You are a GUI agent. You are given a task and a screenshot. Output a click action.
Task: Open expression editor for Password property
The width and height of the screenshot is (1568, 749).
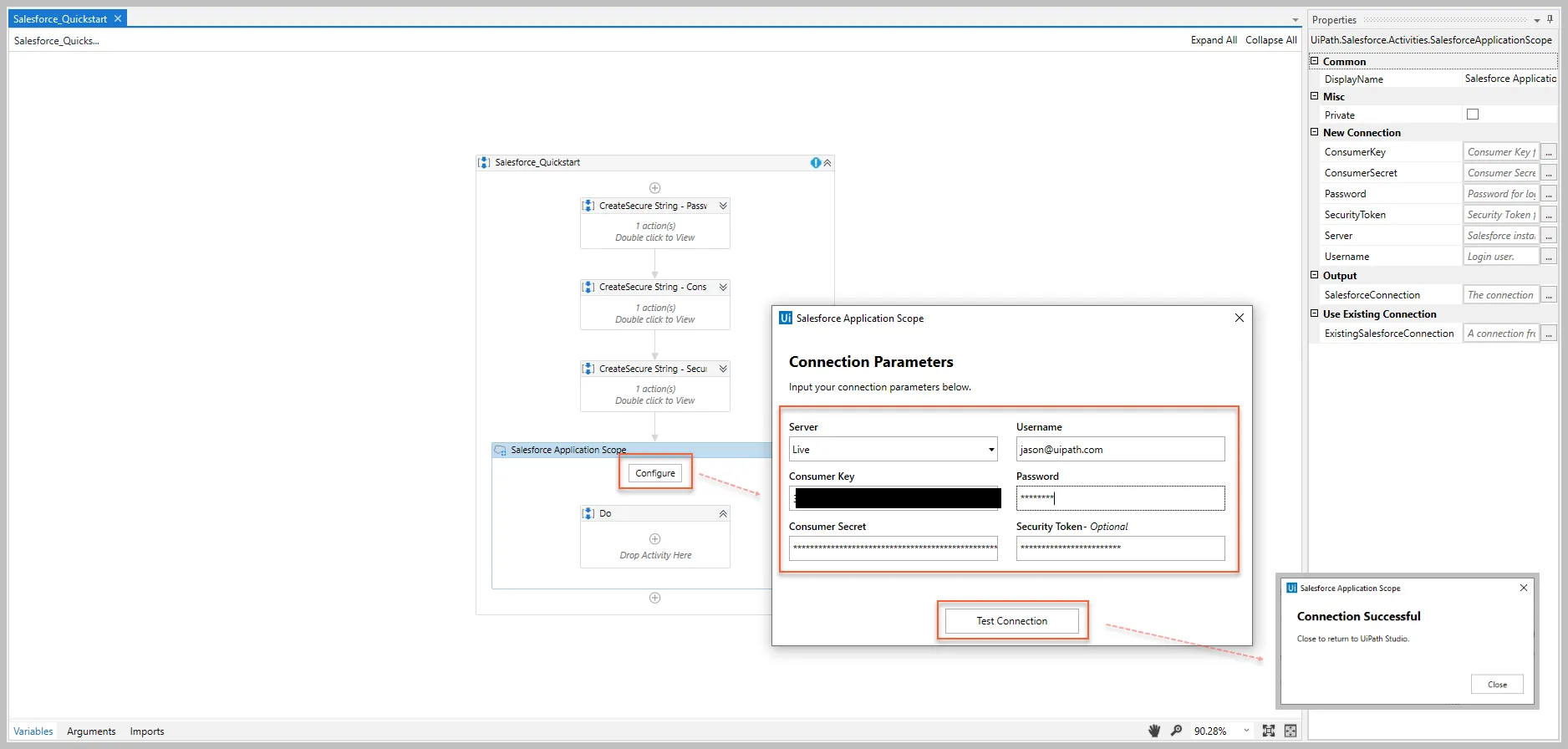point(1549,194)
